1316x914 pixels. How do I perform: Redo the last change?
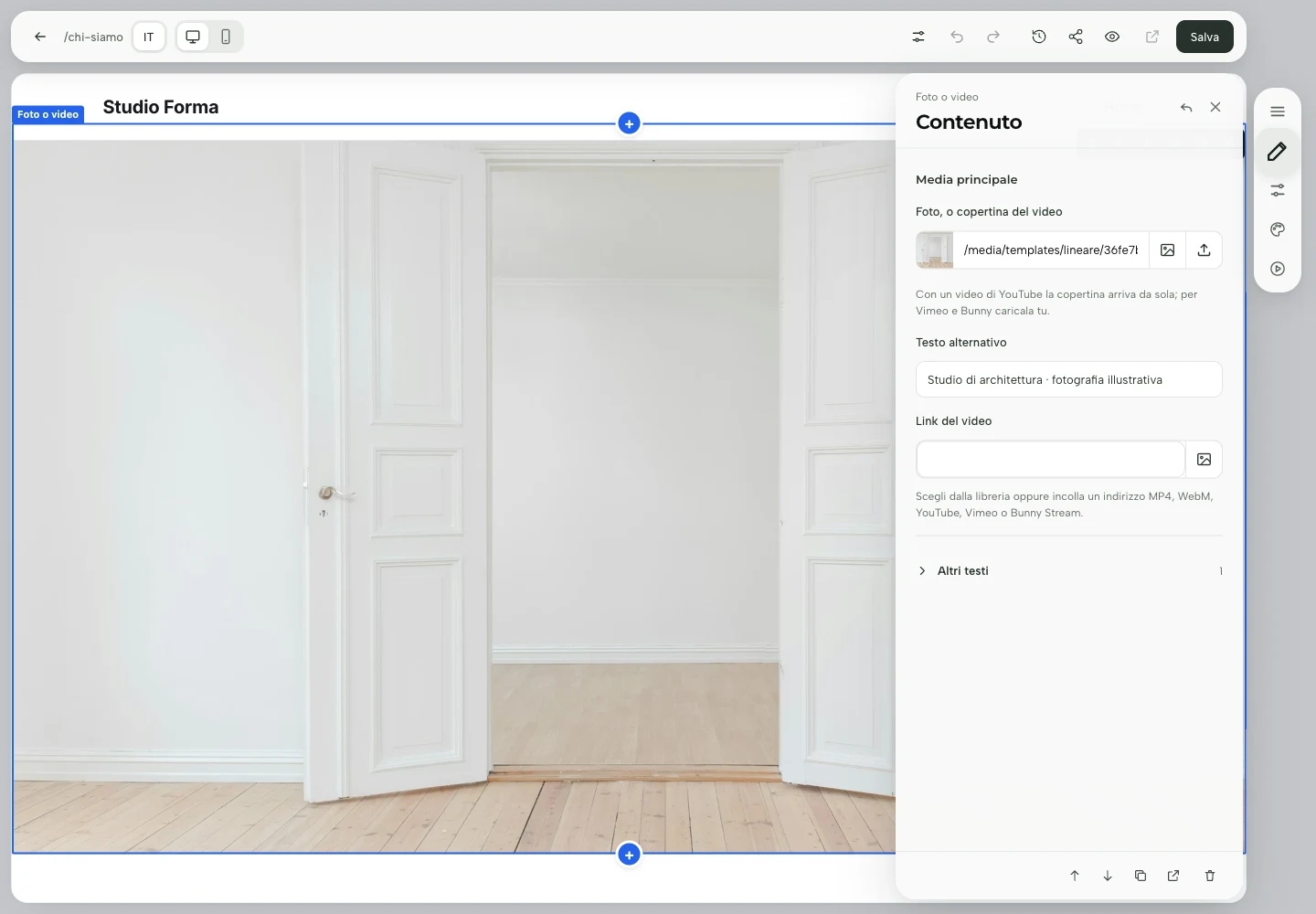993,37
